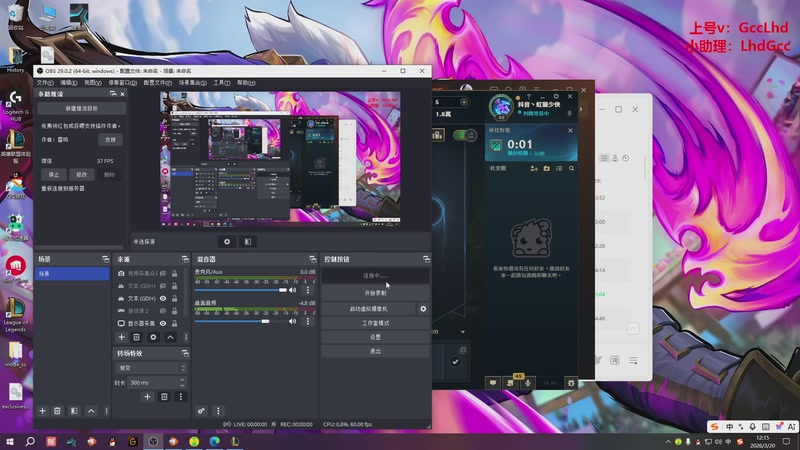Stop the multi-stream with the 停止 button
This screenshot has width=800, height=450.
pos(54,174)
